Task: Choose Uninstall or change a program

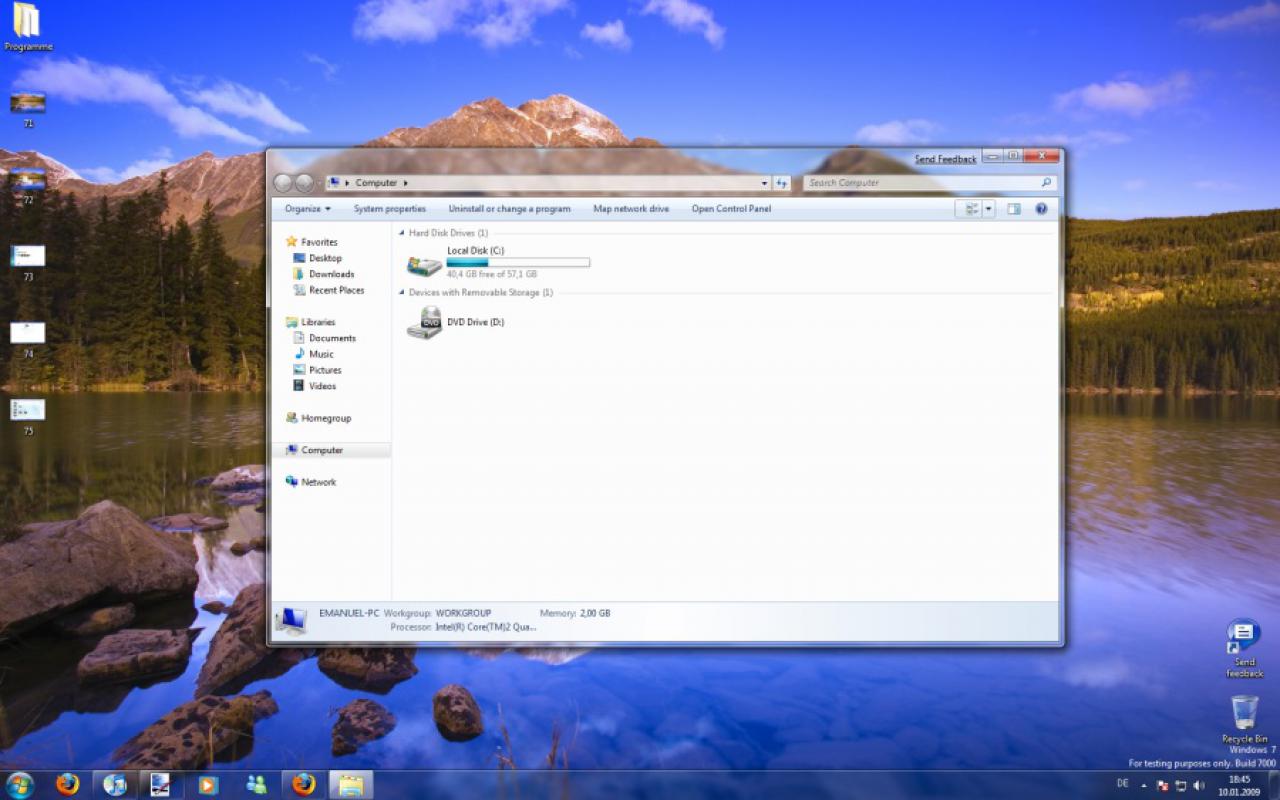Action: [x=509, y=209]
